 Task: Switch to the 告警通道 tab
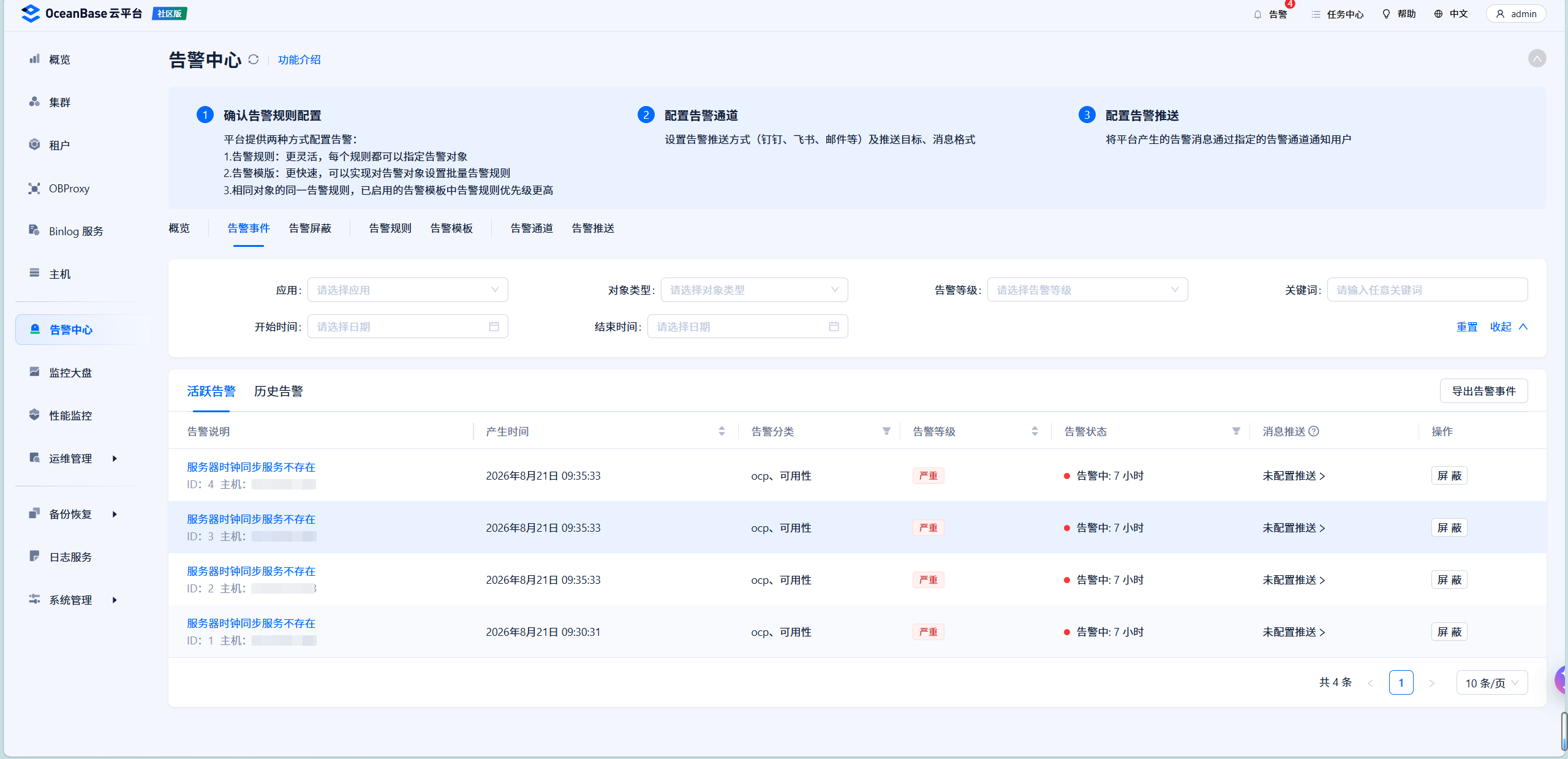(532, 228)
